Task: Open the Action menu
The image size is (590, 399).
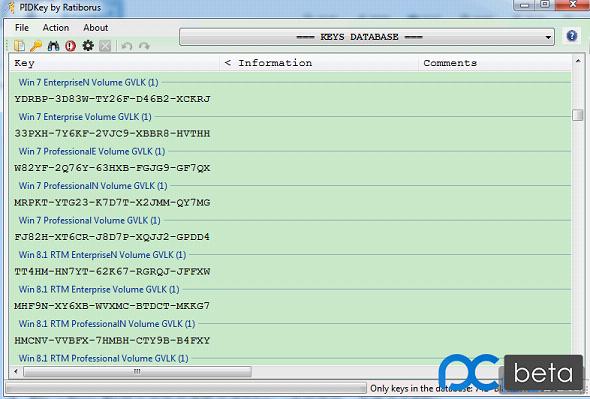Action: [56, 28]
